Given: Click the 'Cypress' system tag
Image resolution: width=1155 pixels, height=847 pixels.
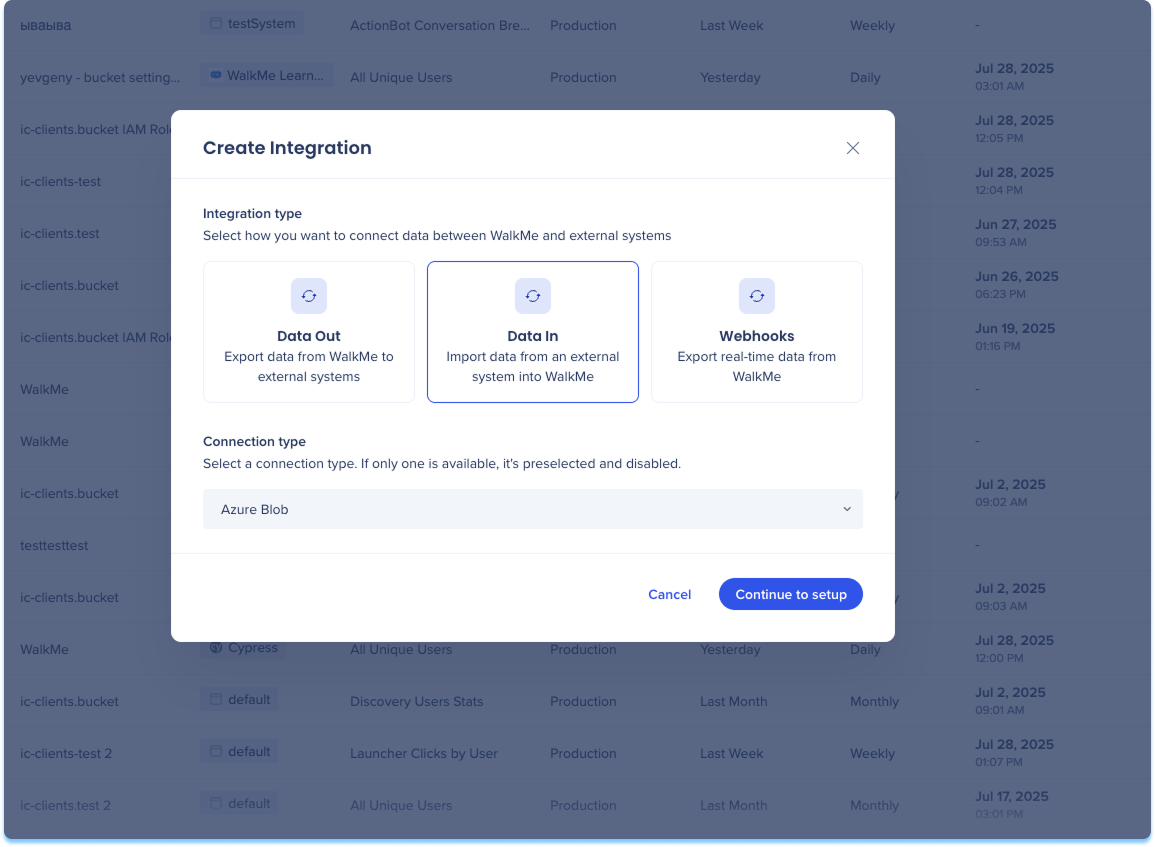Looking at the screenshot, I should pyautogui.click(x=245, y=647).
